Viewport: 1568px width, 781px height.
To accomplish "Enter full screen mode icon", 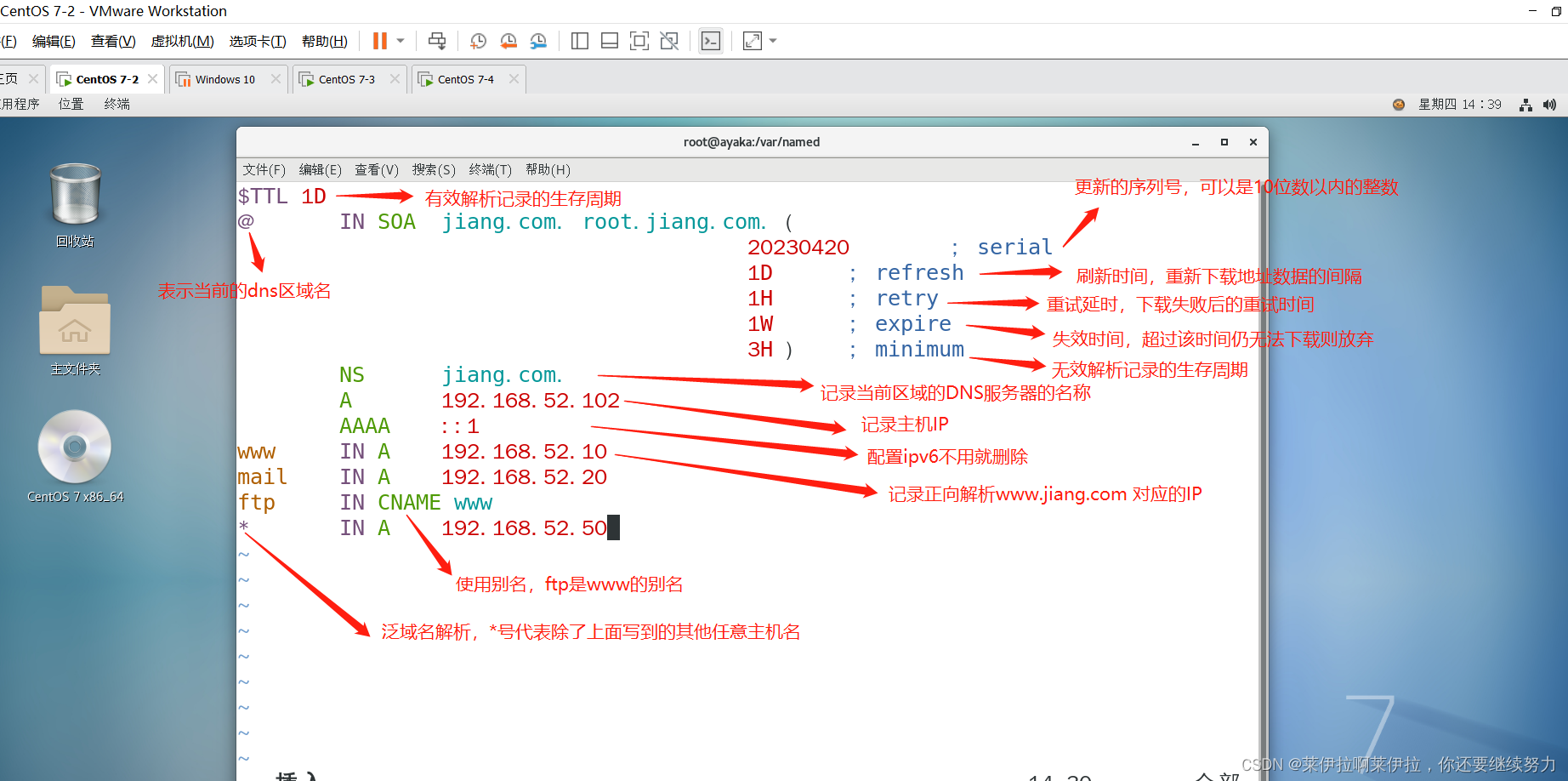I will pyautogui.click(x=639, y=41).
